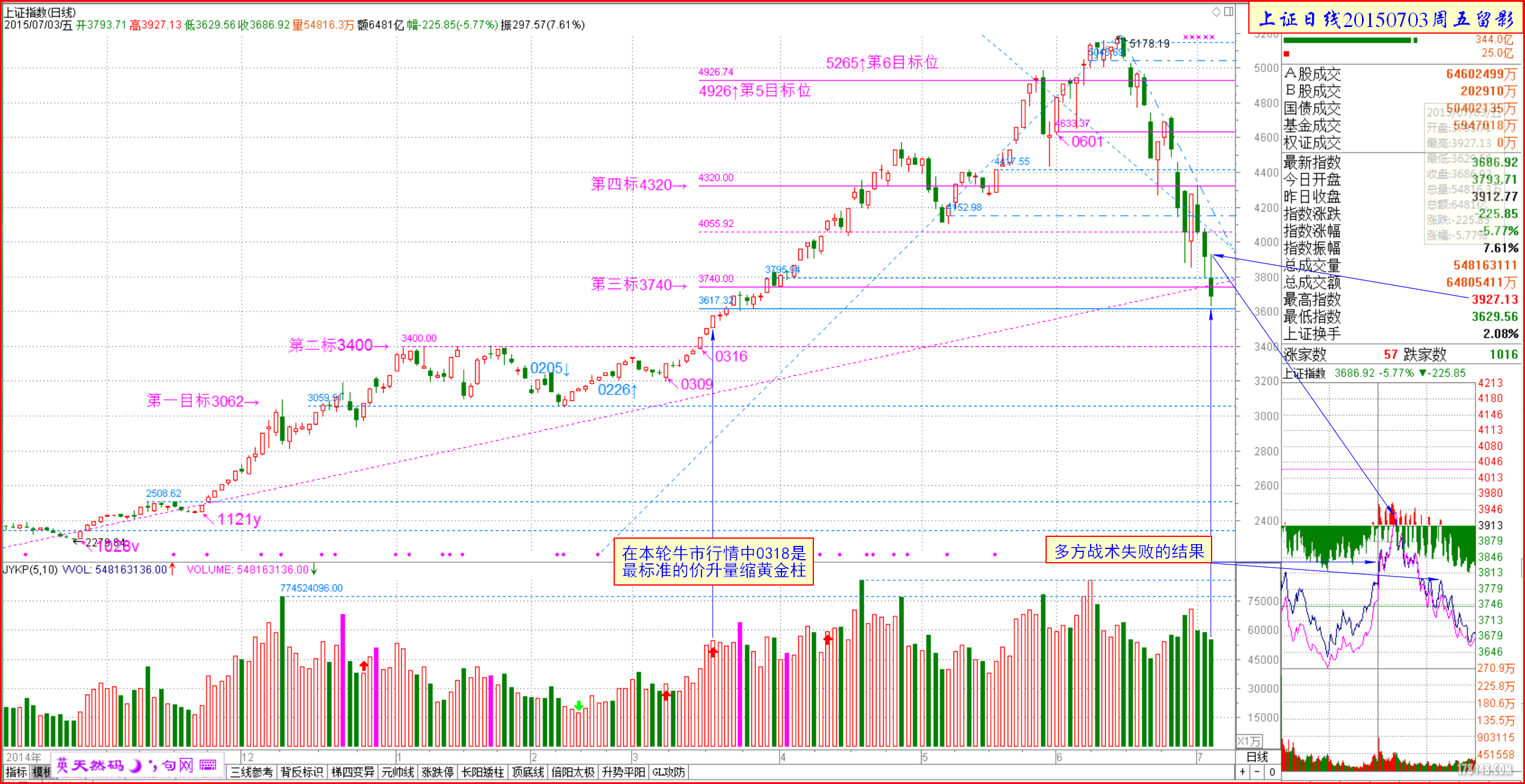
Task: Click the 上证日线20150703周五留影 title banner
Action: pos(1386,19)
